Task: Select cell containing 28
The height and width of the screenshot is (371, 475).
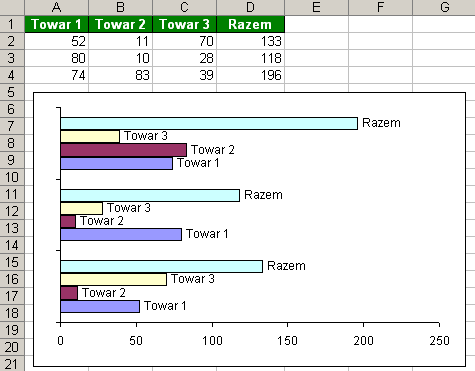Action: pos(184,58)
